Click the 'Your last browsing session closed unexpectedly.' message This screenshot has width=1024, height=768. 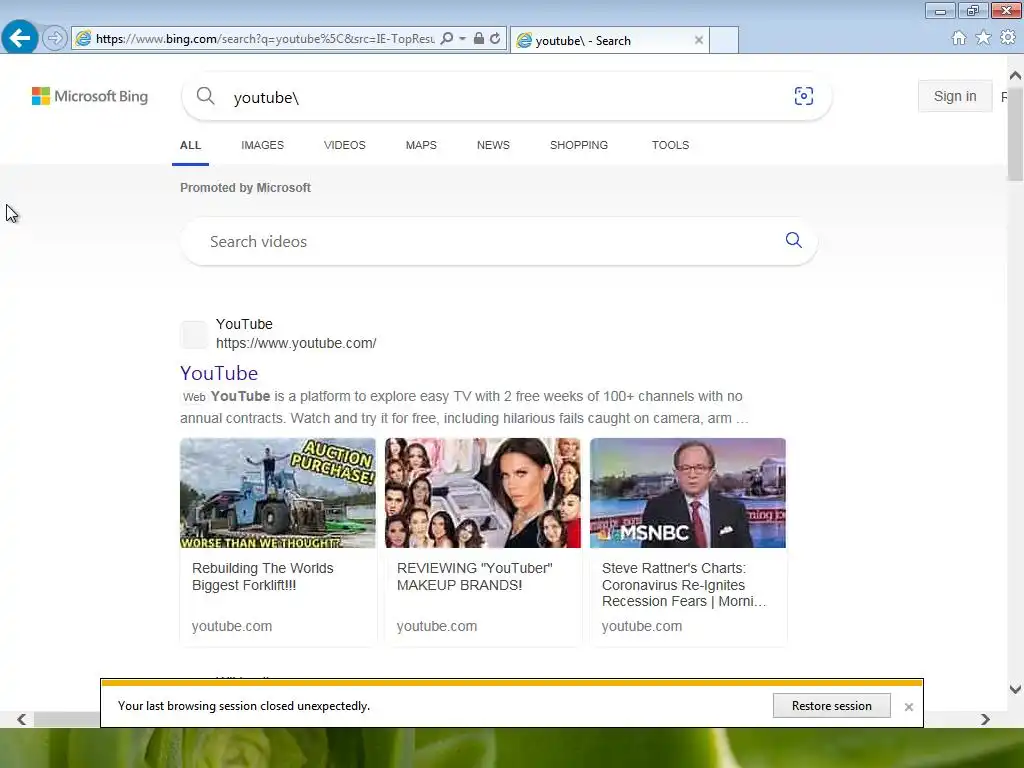(244, 706)
